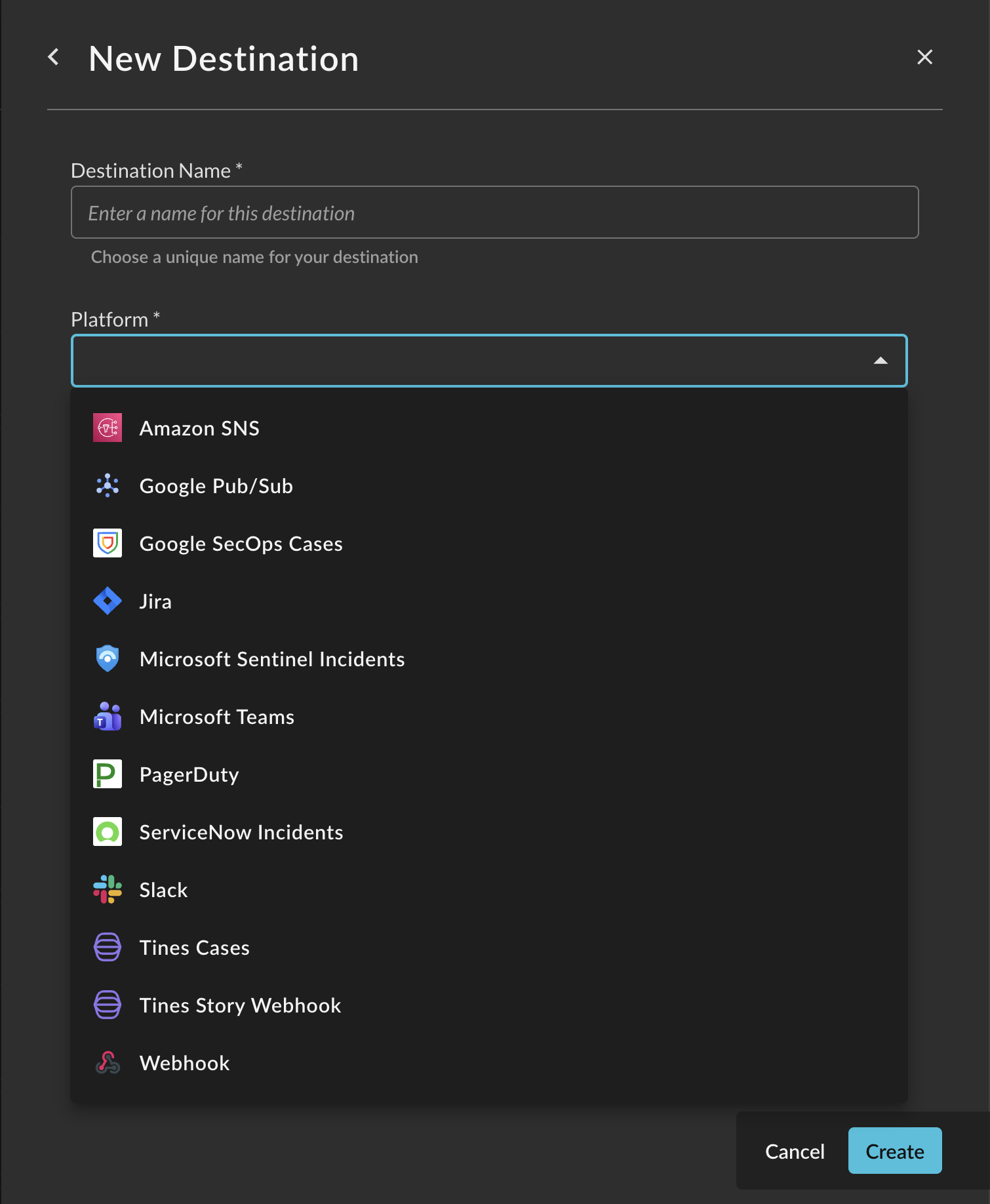
Task: Click inside the Platform combo box
Action: click(x=489, y=361)
